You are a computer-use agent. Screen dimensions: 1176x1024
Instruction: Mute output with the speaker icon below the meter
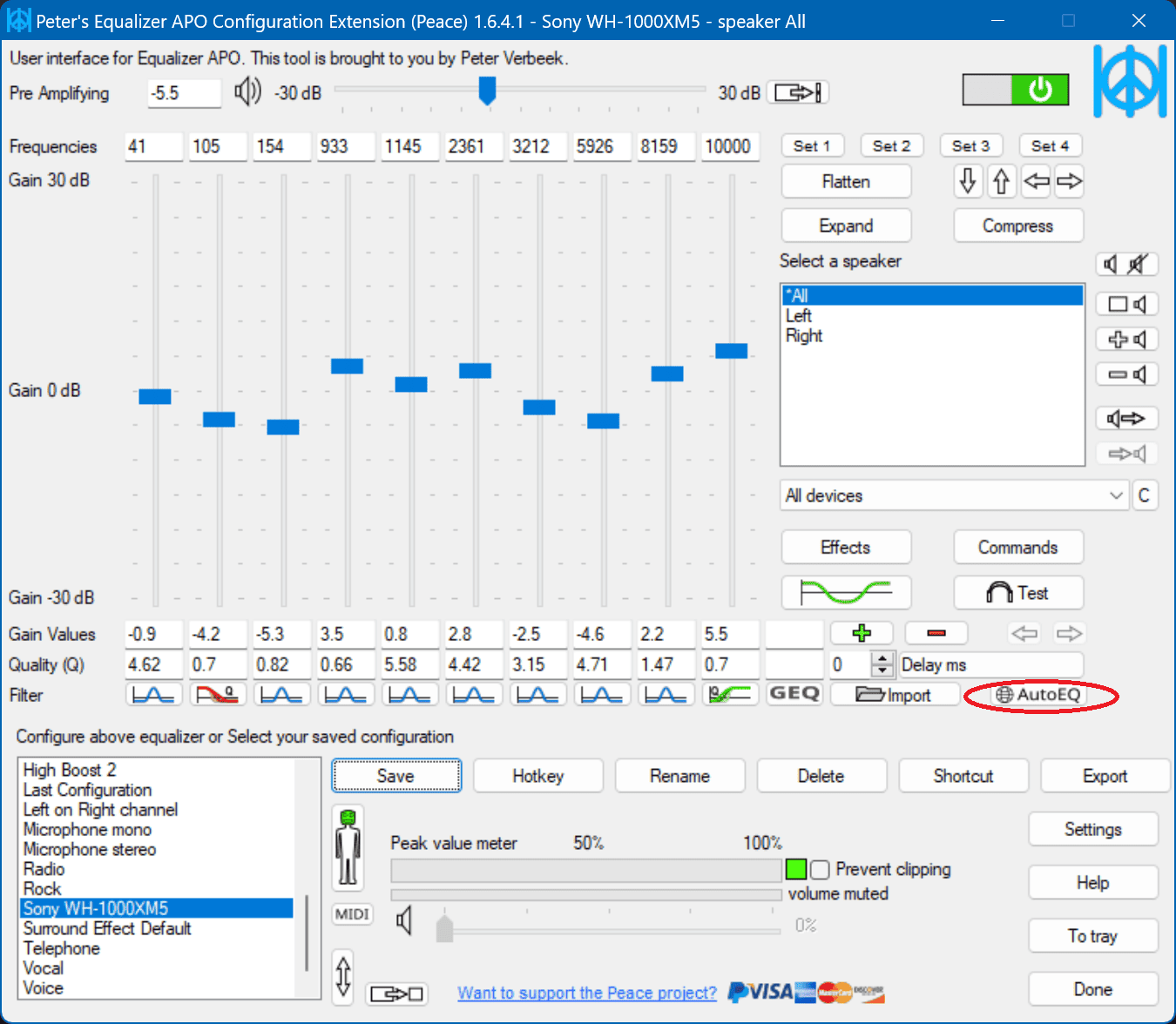(x=404, y=920)
